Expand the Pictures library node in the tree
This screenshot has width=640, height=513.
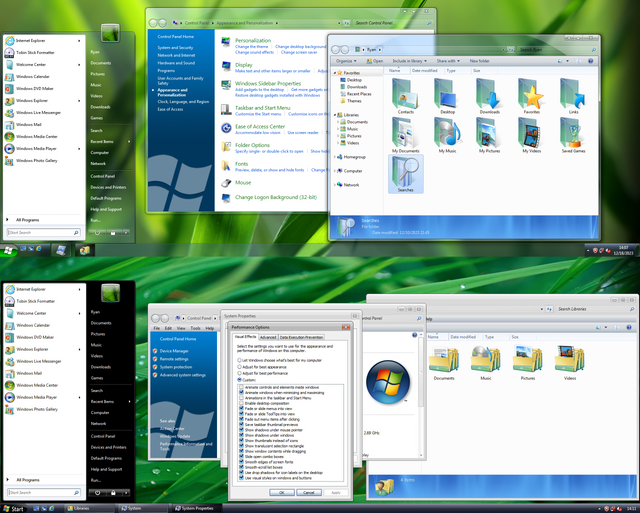(338, 136)
